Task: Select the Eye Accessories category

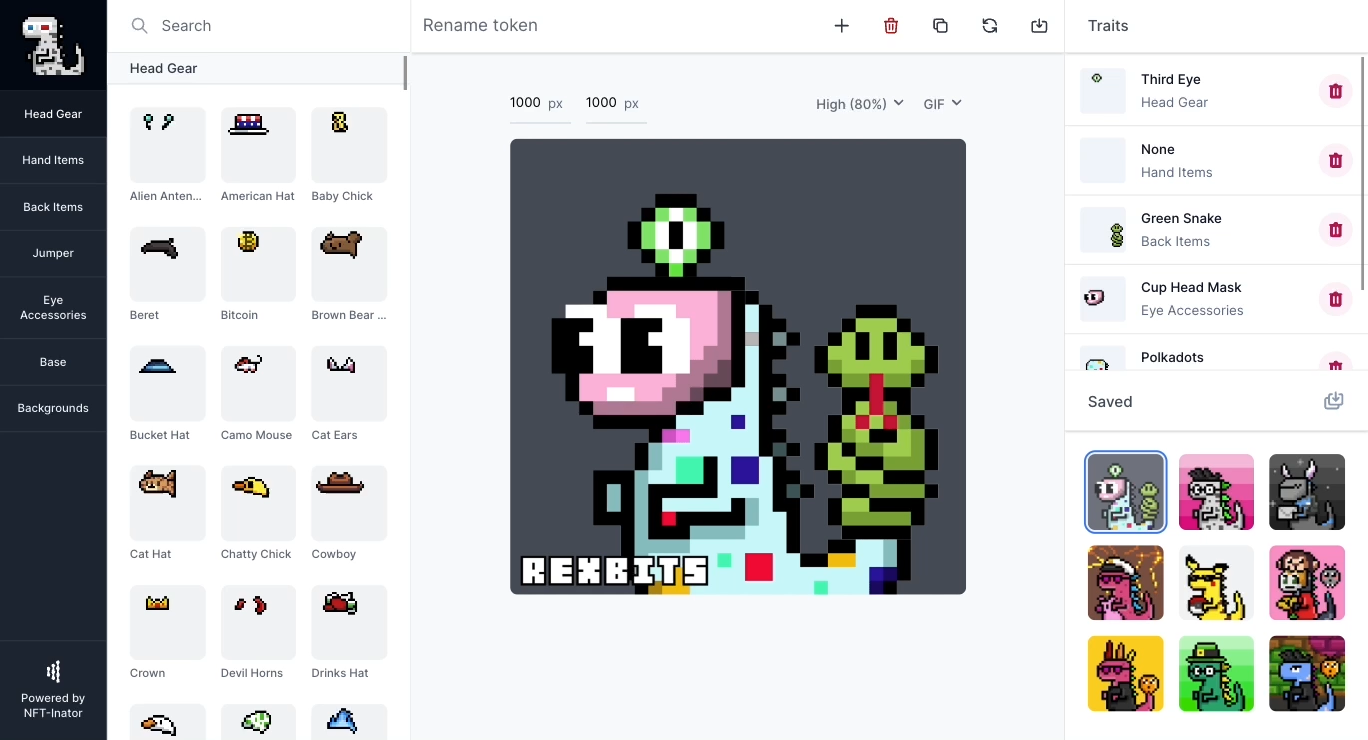Action: [x=53, y=308]
